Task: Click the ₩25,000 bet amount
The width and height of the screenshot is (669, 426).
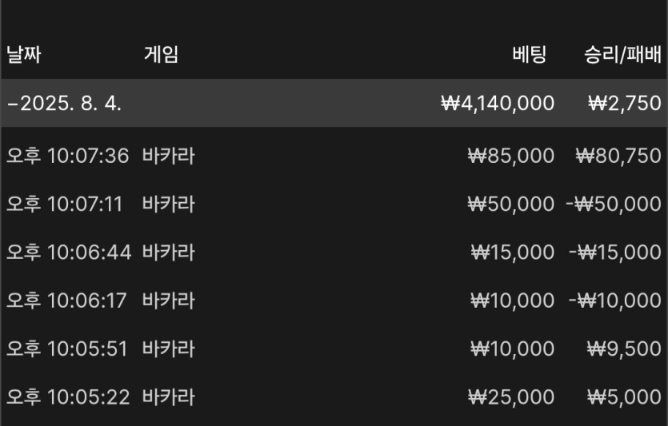Action: 511,397
